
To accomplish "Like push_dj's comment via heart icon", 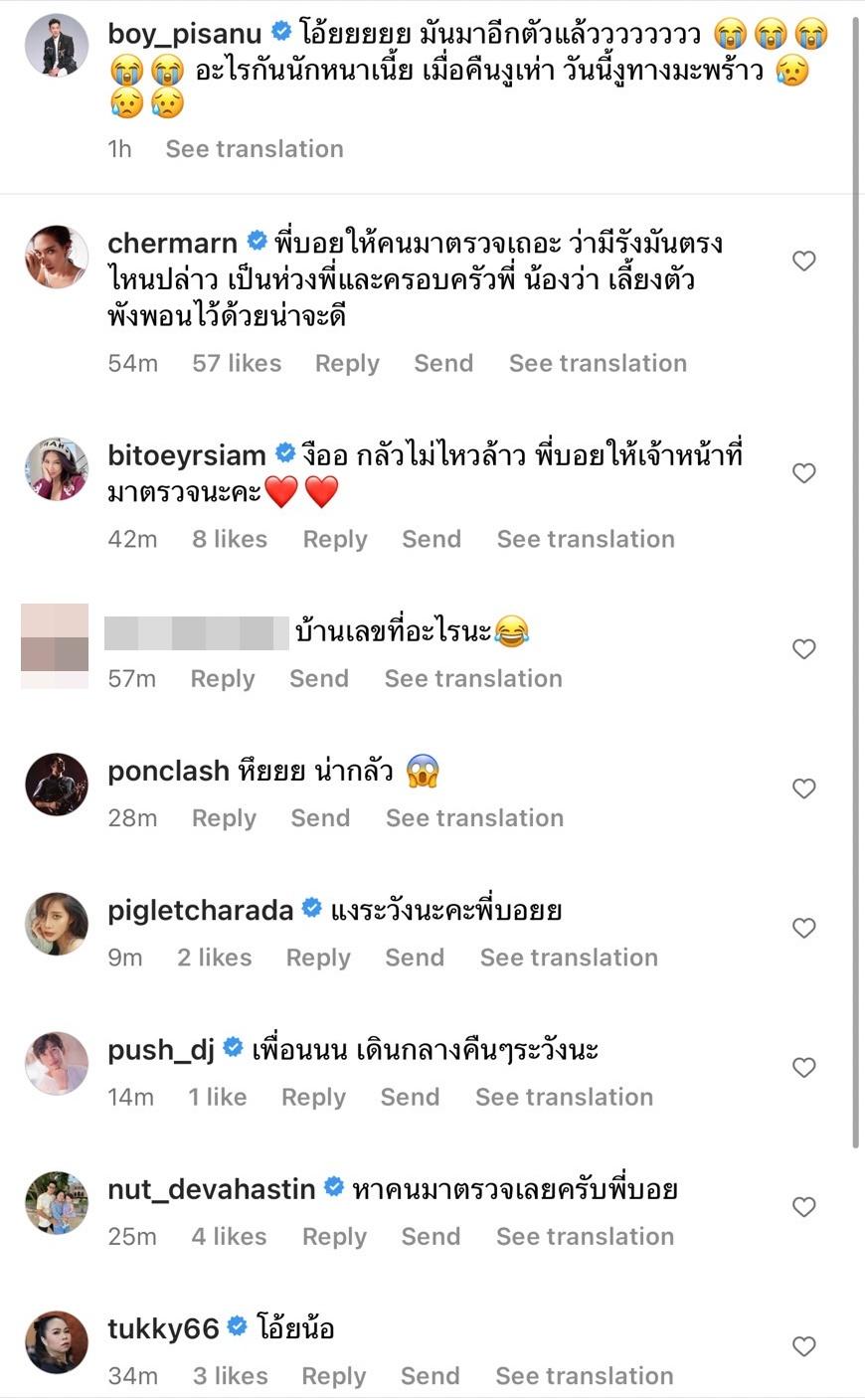I will pos(803,1067).
